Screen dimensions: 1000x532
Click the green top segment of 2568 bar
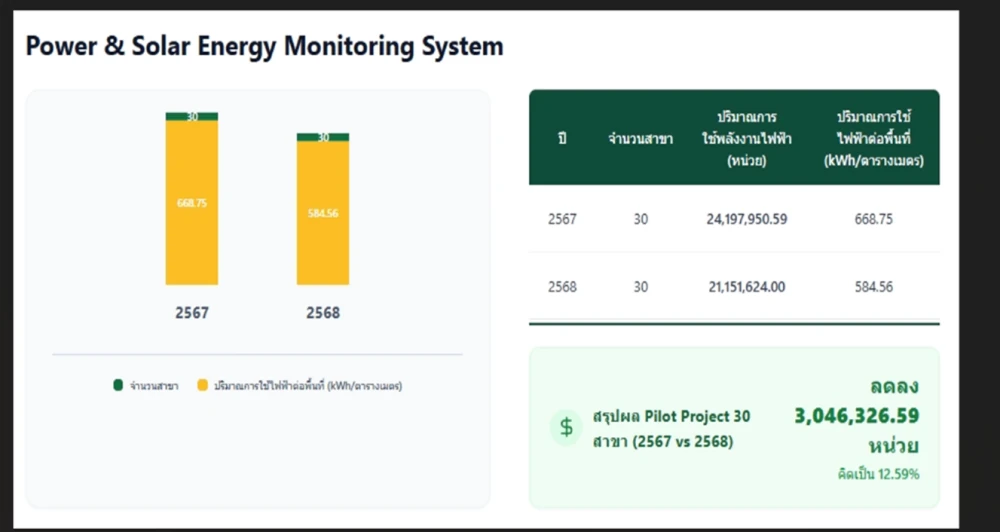pos(322,137)
